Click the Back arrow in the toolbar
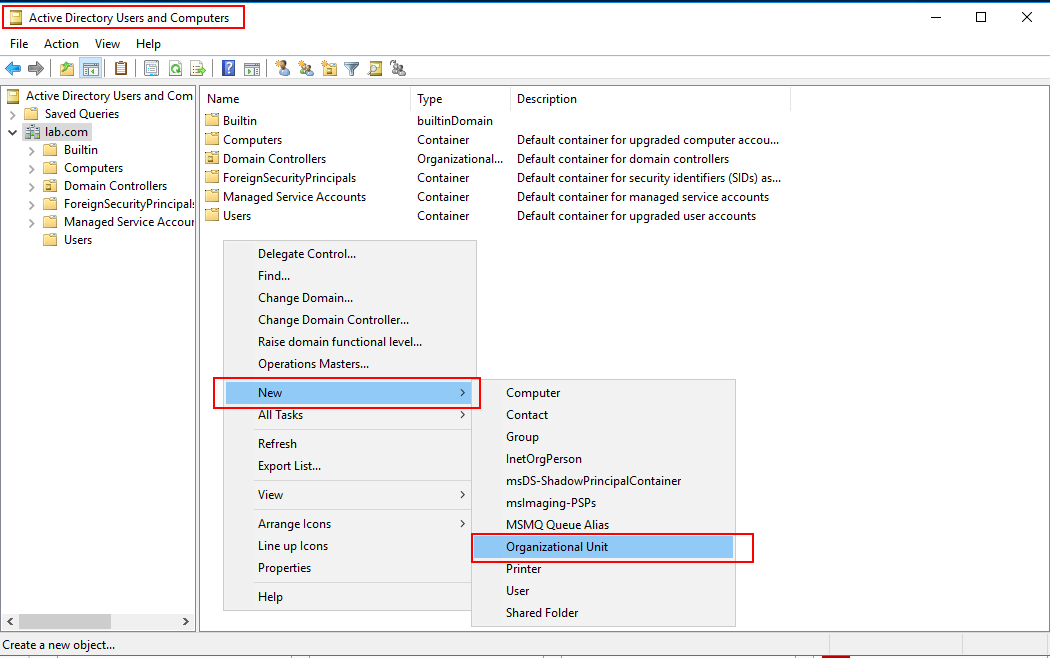 tap(13, 68)
